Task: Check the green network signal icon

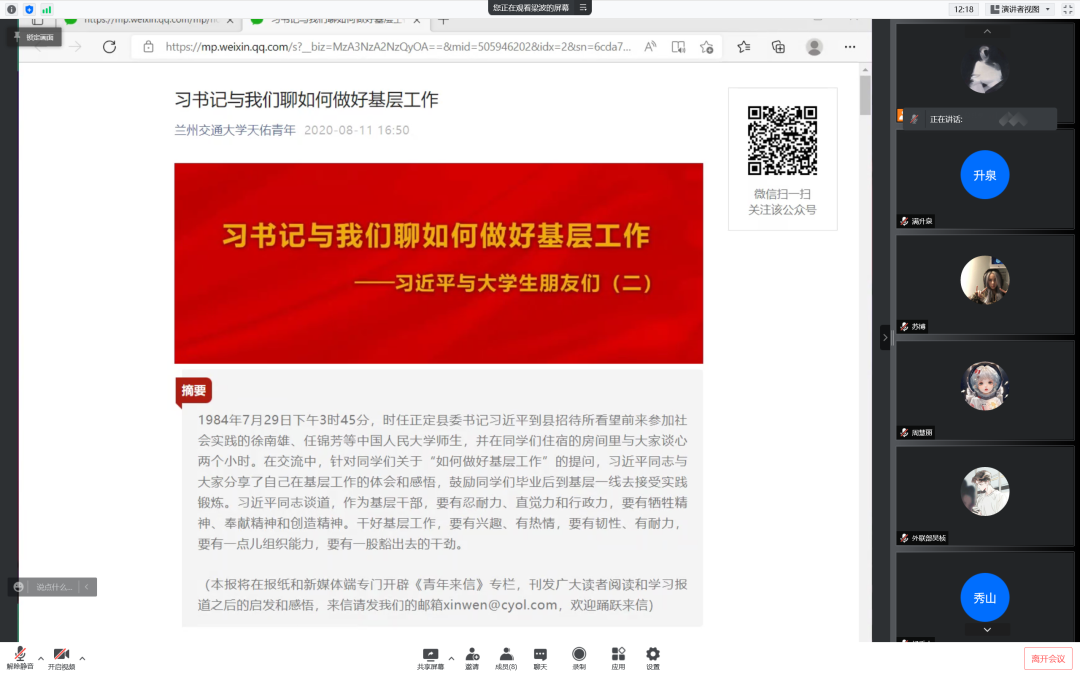Action: tap(46, 10)
